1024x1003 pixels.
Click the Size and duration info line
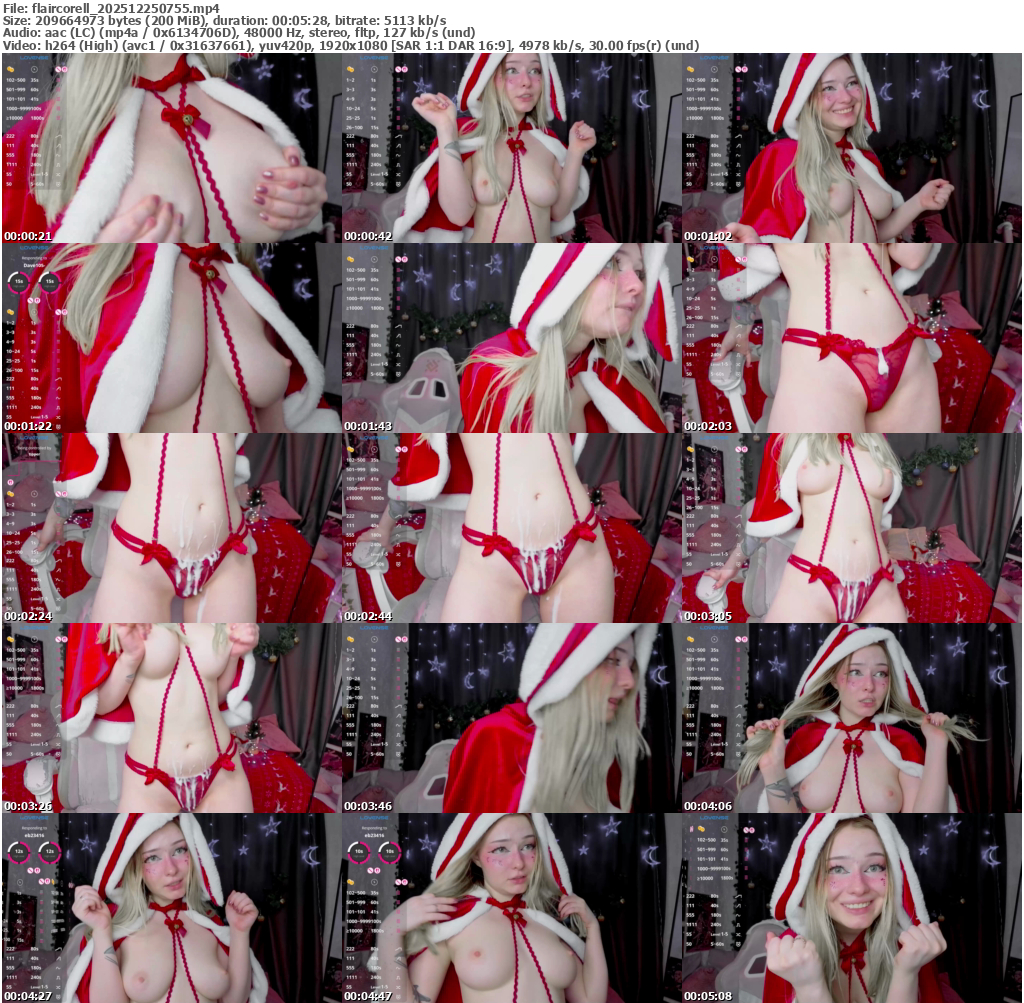225,20
